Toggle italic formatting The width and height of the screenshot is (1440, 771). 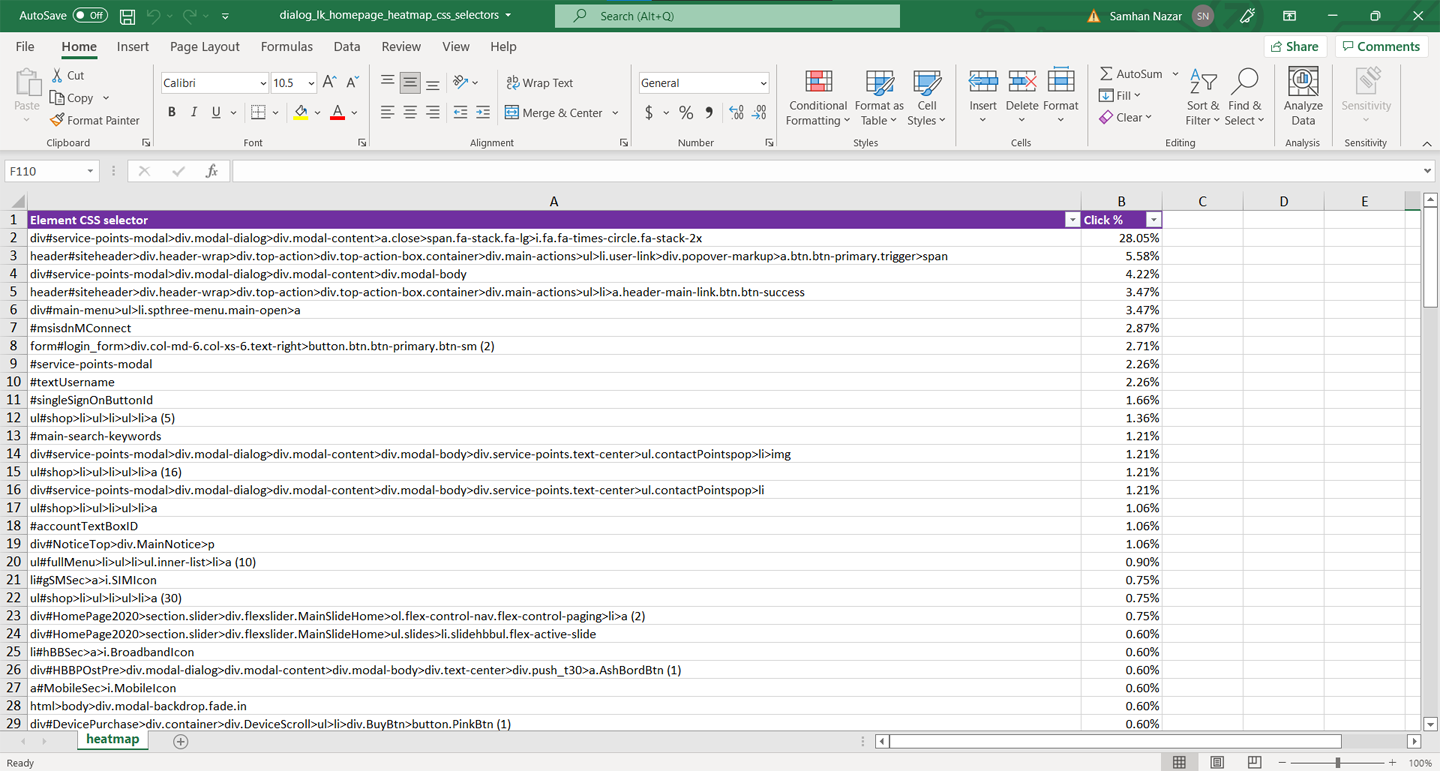click(x=193, y=113)
